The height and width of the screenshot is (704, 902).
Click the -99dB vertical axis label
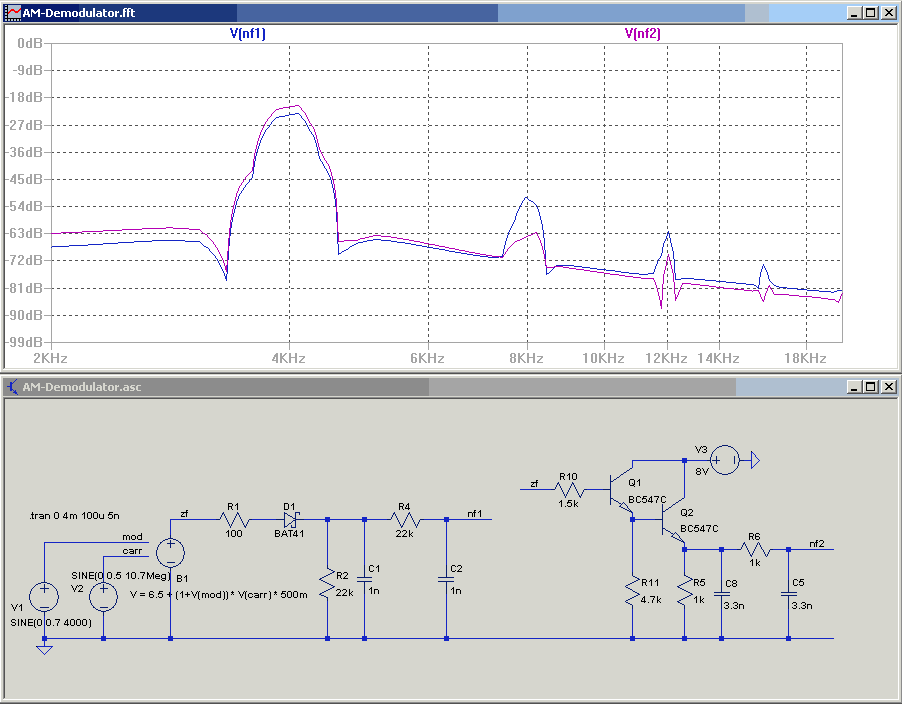(25, 342)
